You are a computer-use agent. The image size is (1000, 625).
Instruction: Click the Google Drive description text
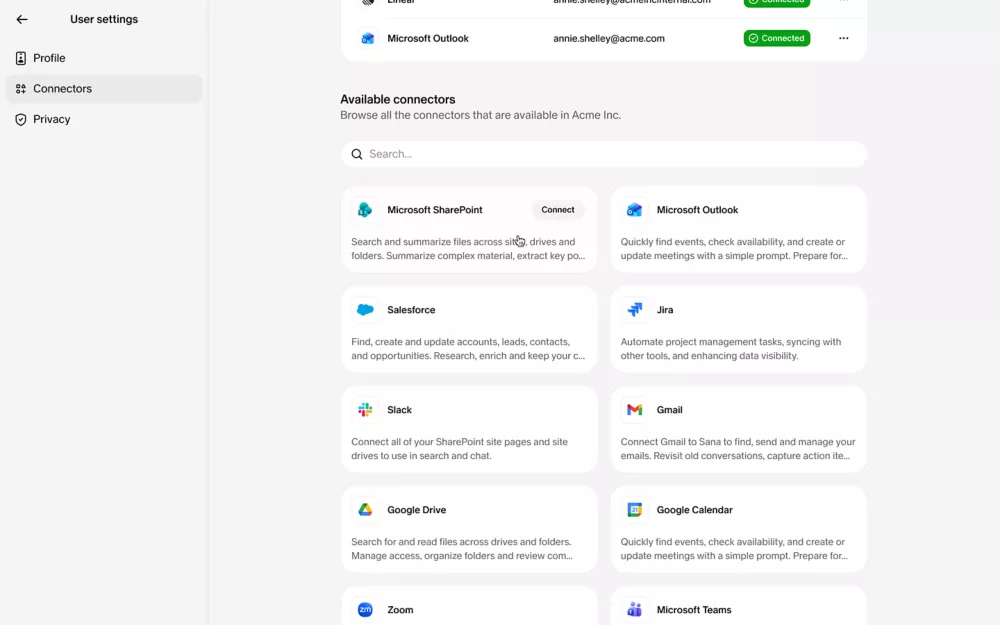[x=462, y=549]
